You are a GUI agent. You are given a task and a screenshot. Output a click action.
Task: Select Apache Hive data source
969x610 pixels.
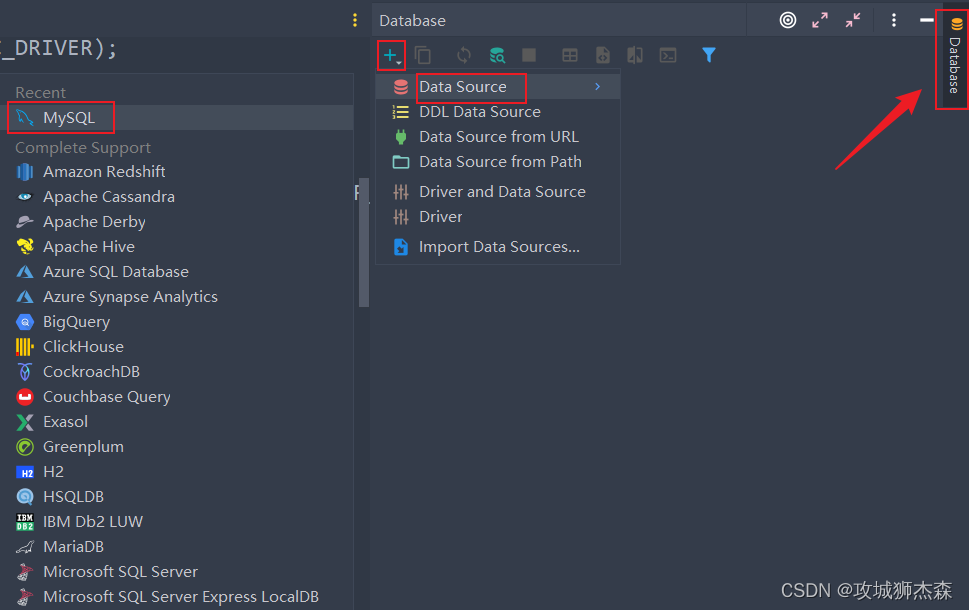point(177,247)
